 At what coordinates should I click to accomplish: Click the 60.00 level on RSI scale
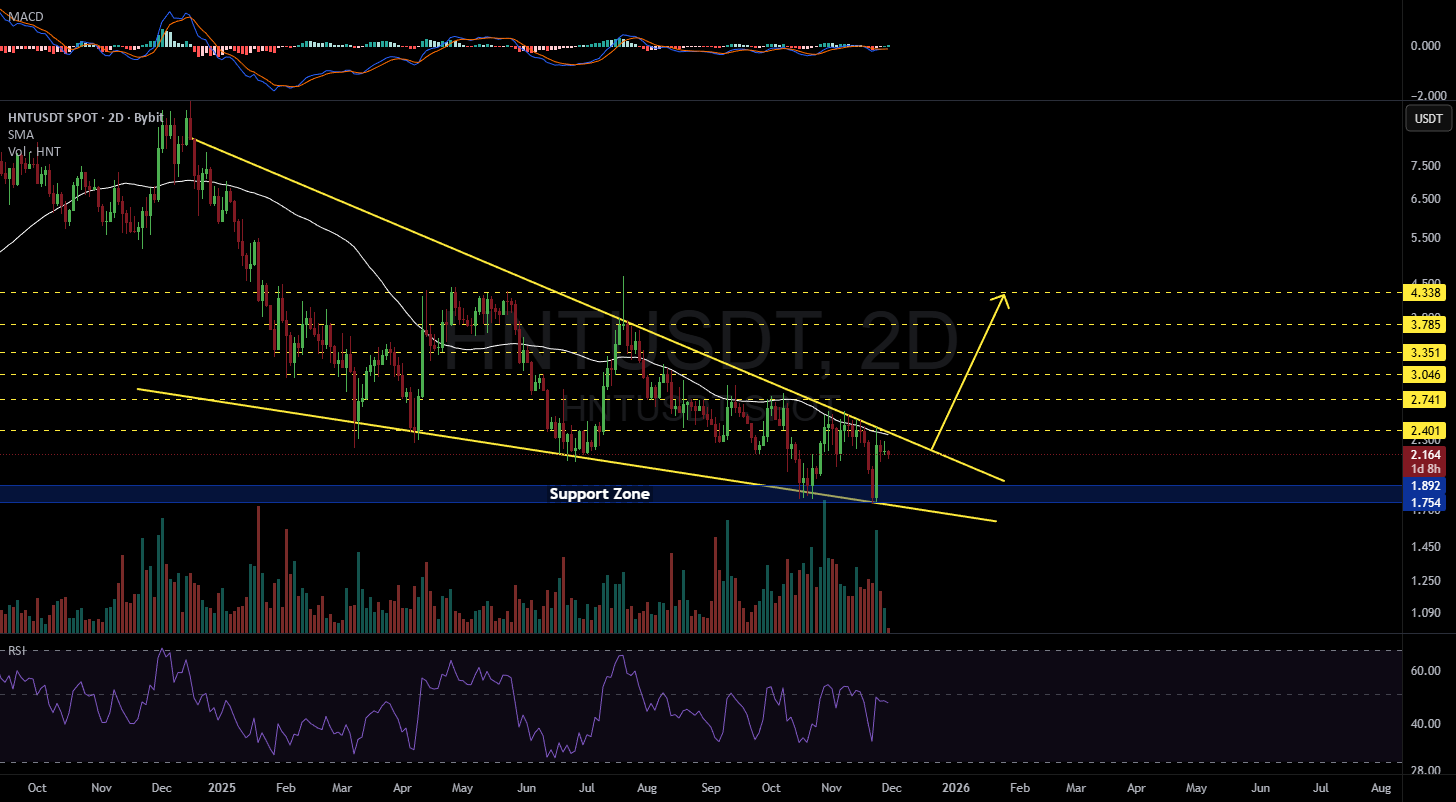click(x=1425, y=671)
